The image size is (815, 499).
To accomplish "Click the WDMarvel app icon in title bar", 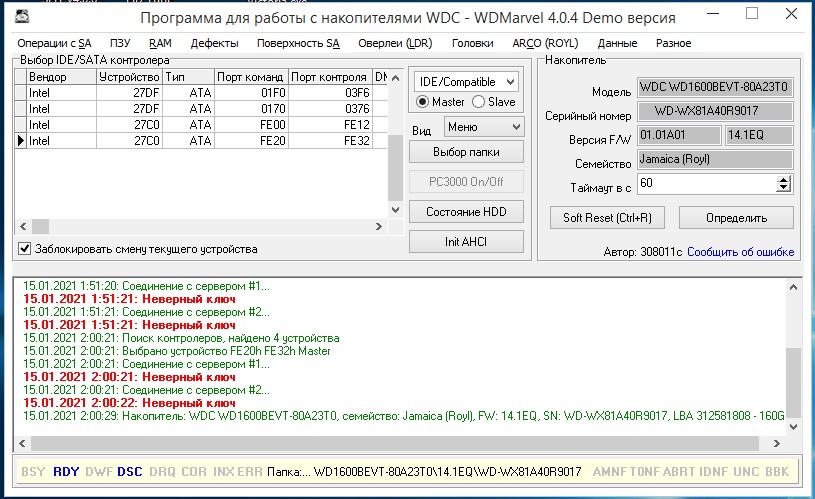I will click(21, 17).
